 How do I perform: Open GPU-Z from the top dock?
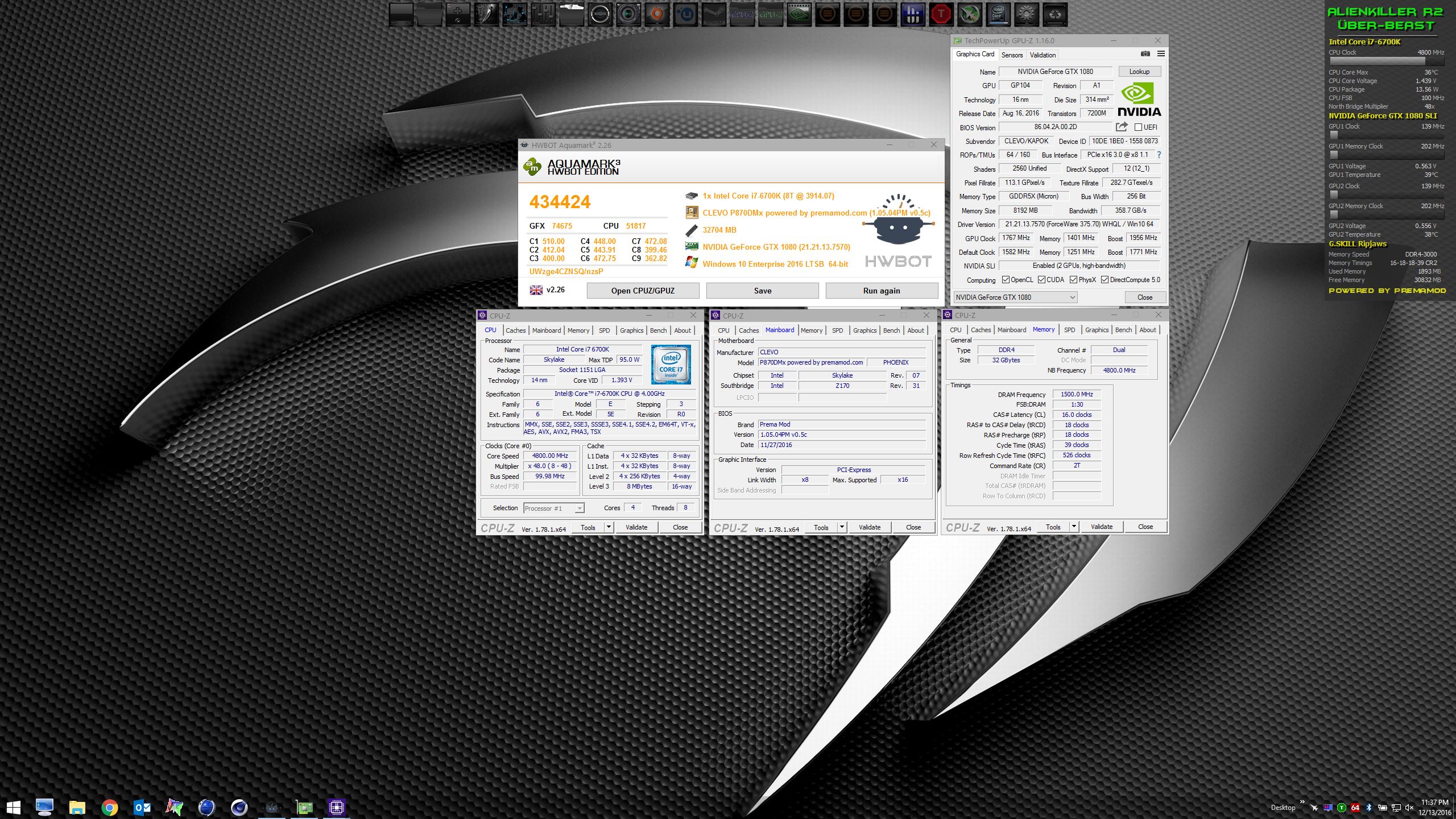point(771,15)
